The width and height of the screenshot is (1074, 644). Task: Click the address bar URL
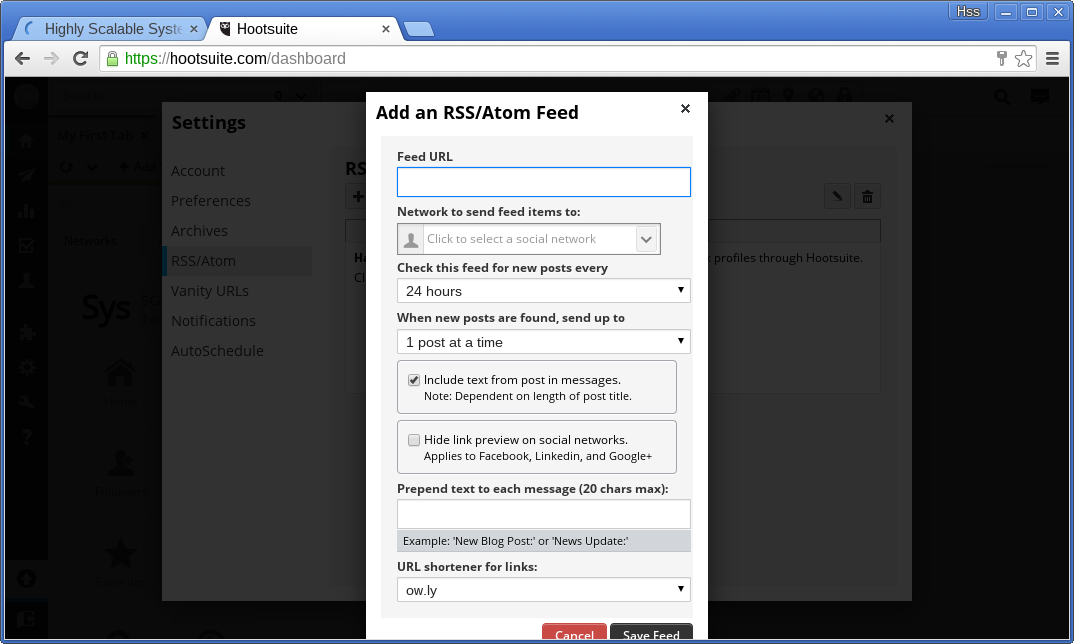235,58
